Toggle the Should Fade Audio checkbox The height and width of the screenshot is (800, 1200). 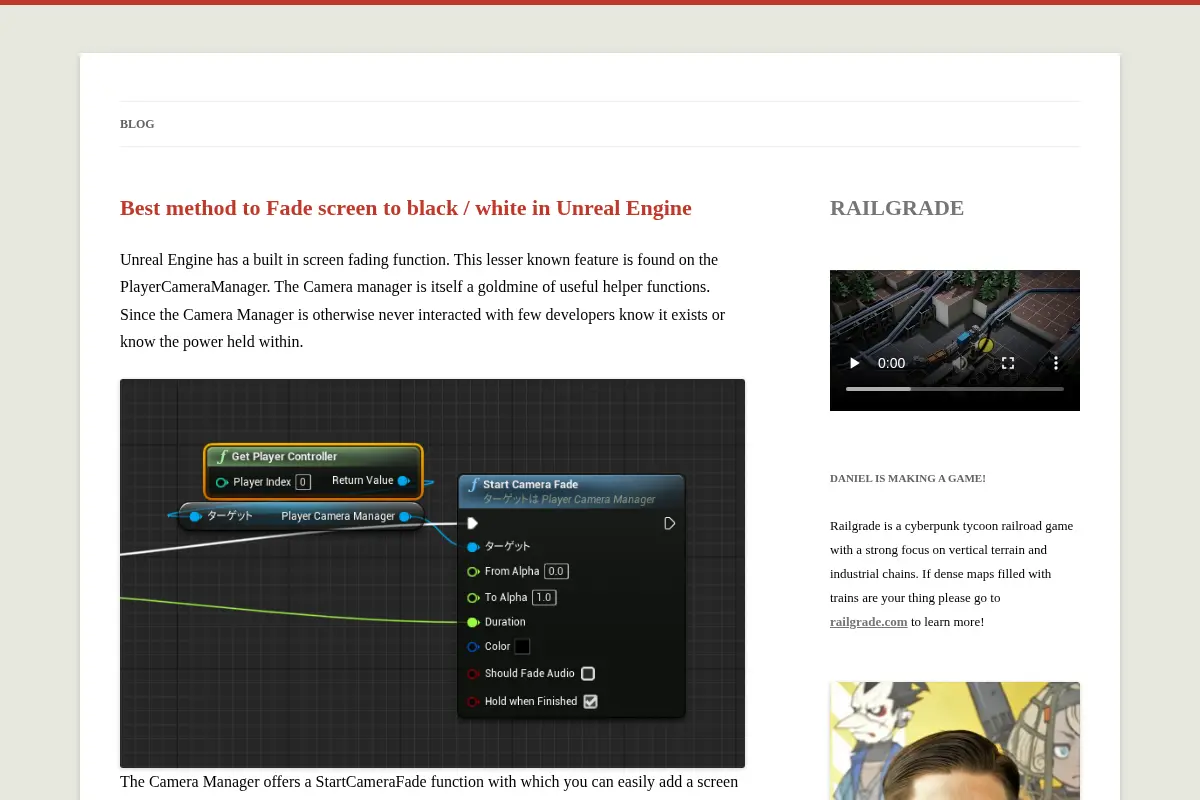pyautogui.click(x=588, y=674)
